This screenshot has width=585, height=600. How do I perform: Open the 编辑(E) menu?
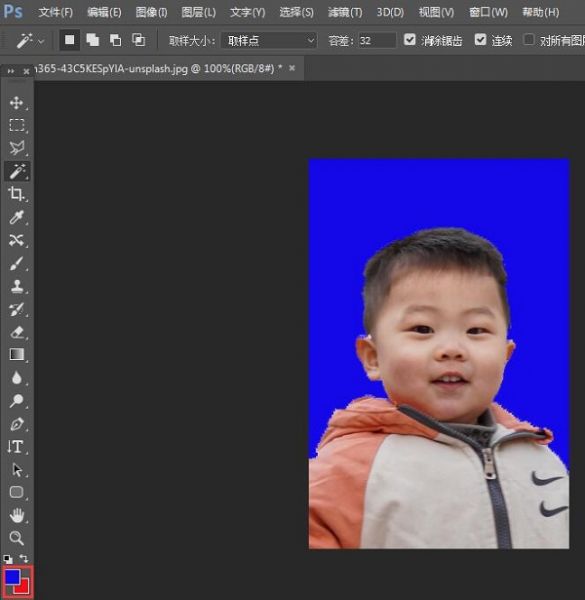104,13
